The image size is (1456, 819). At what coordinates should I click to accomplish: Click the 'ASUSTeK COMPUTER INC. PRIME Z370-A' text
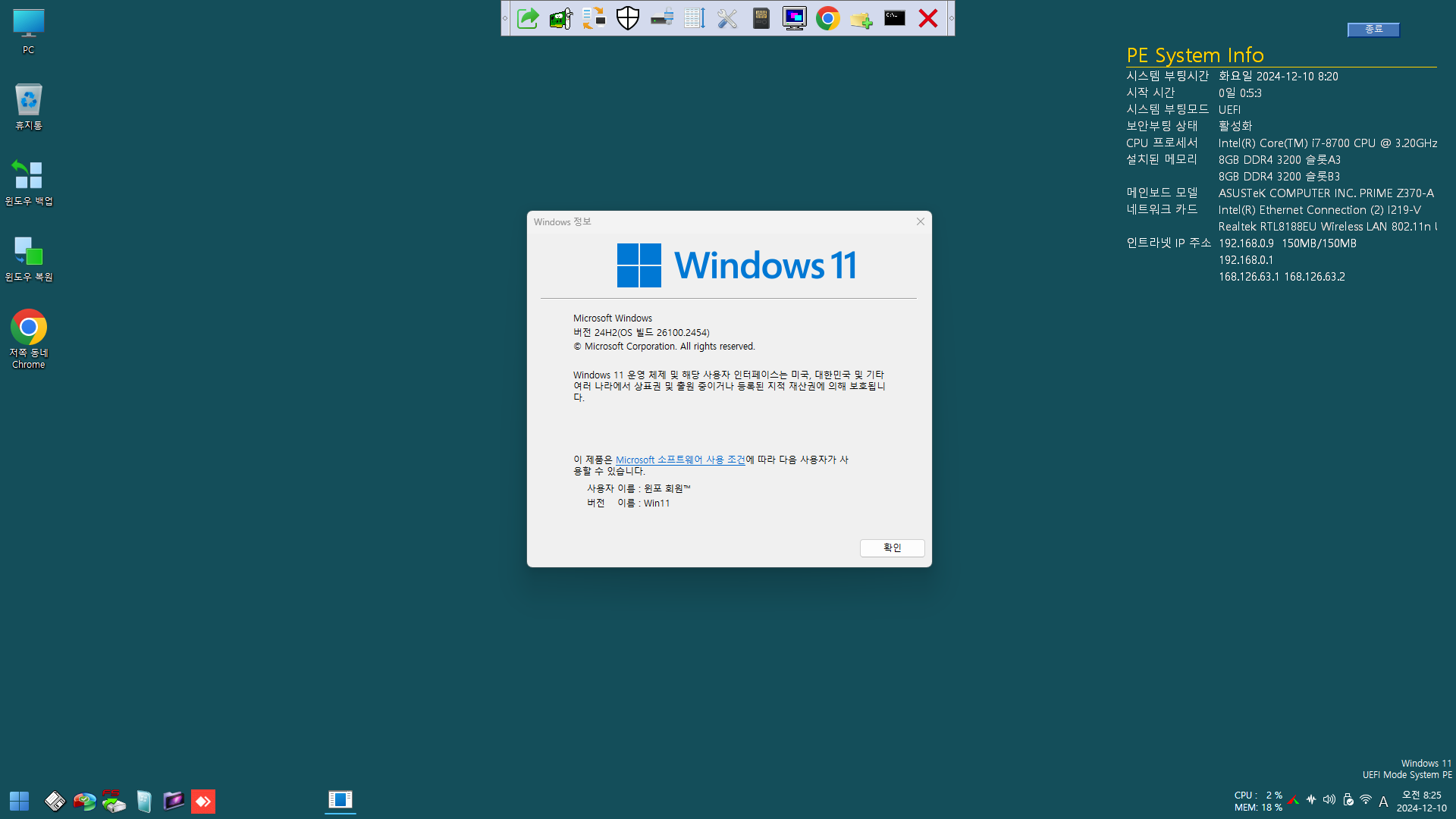[1326, 193]
